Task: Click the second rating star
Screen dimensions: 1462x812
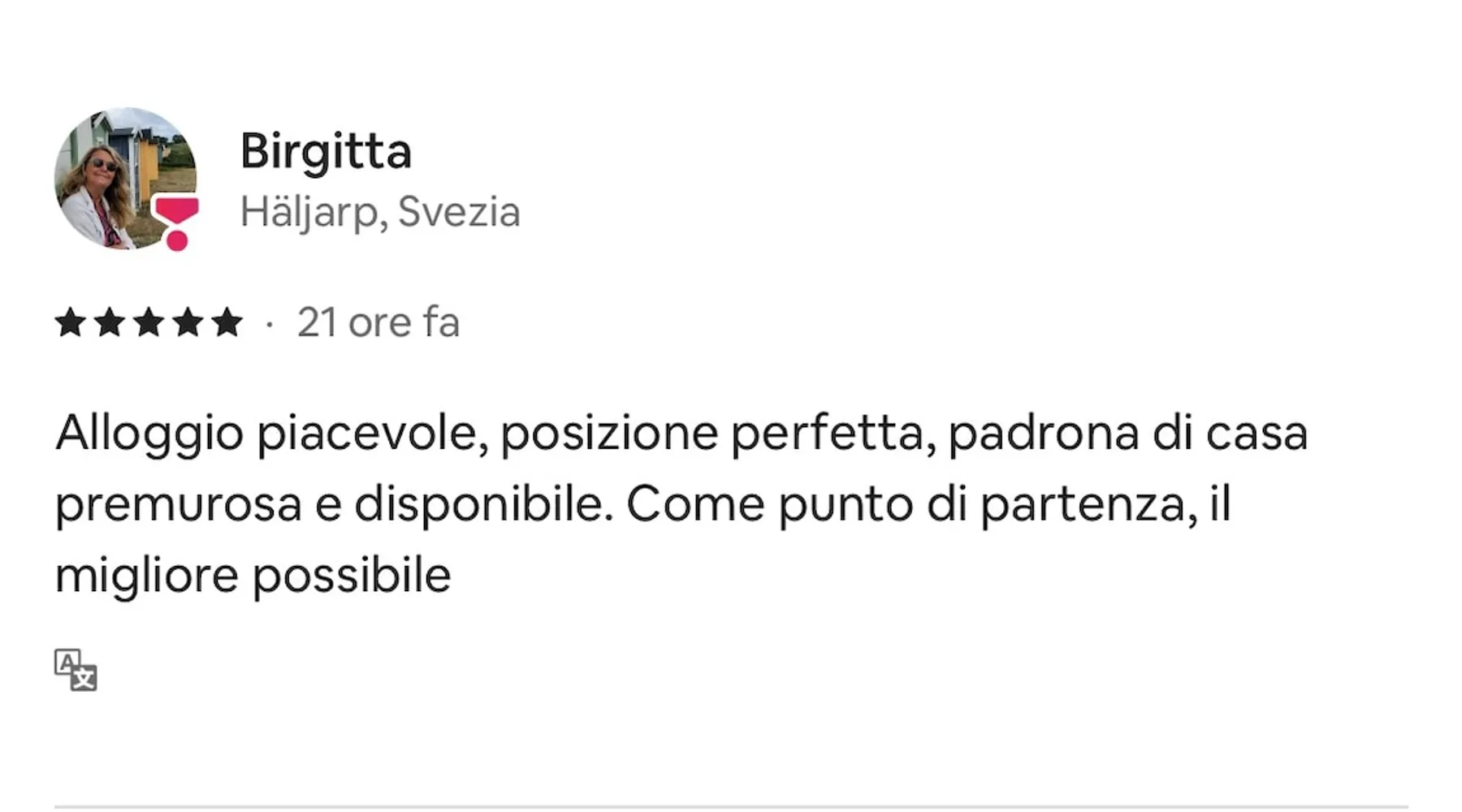Action: (109, 322)
